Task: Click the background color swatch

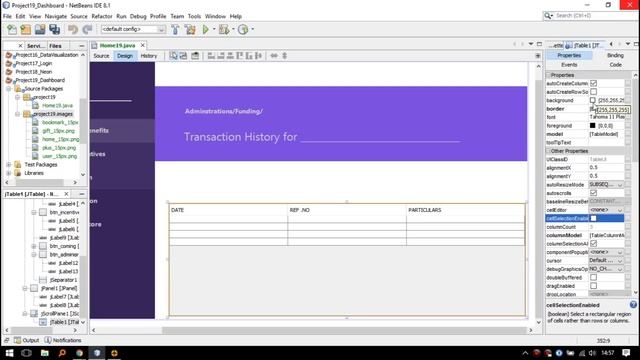Action: tap(593, 100)
